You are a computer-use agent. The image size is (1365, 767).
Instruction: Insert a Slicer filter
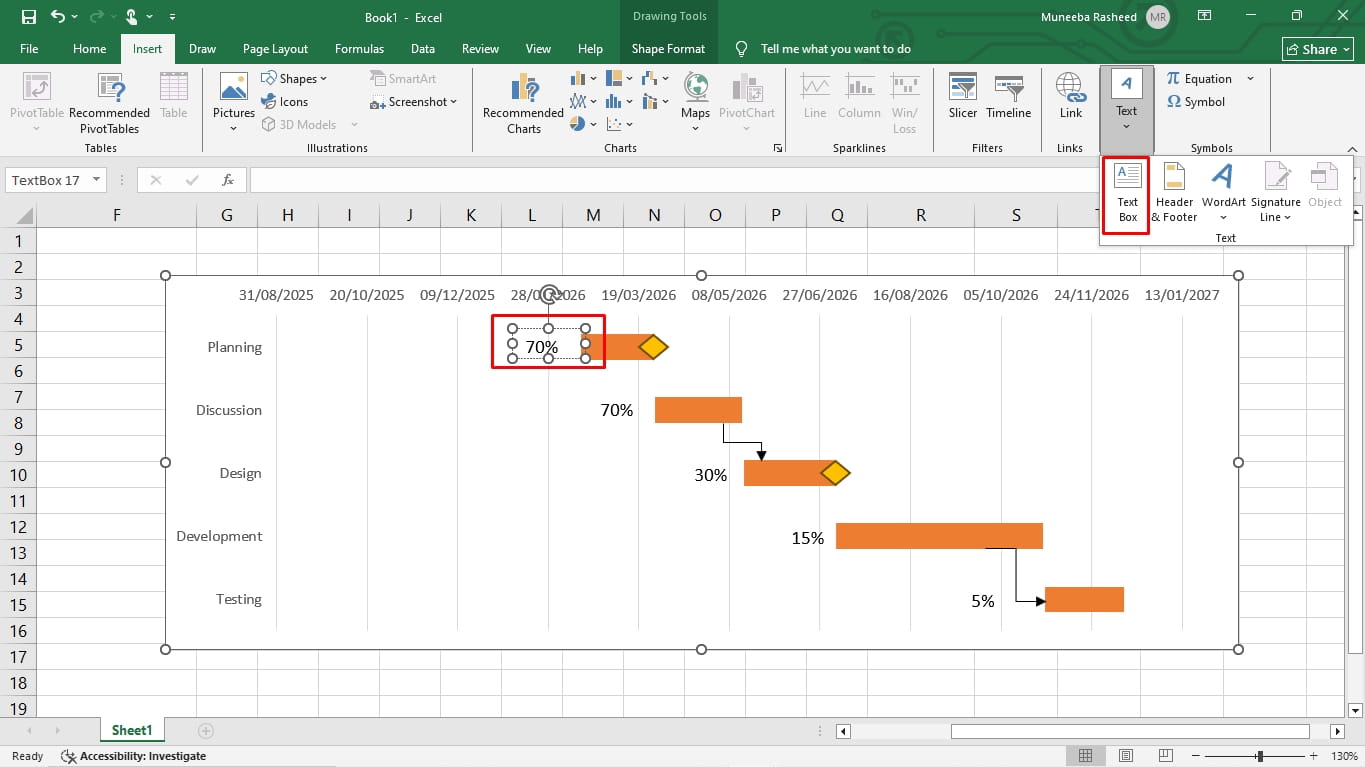963,95
